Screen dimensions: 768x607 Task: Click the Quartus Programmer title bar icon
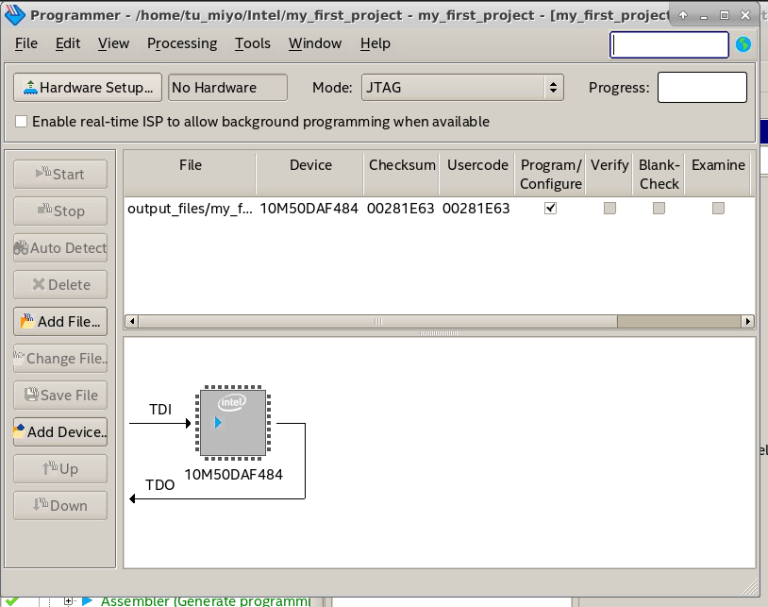(x=15, y=15)
